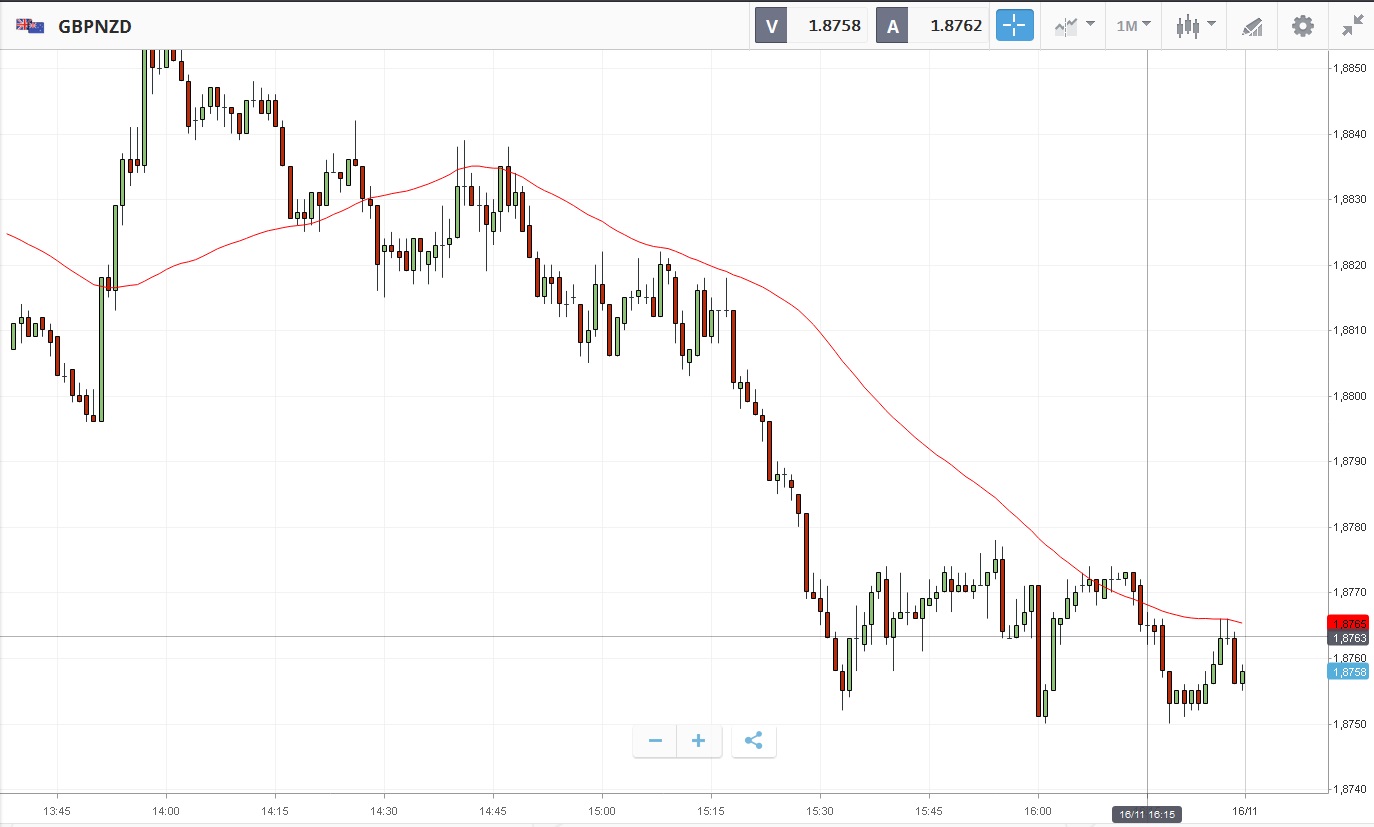Click the 14:45 time axis label
This screenshot has width=1374, height=827.
click(x=493, y=811)
